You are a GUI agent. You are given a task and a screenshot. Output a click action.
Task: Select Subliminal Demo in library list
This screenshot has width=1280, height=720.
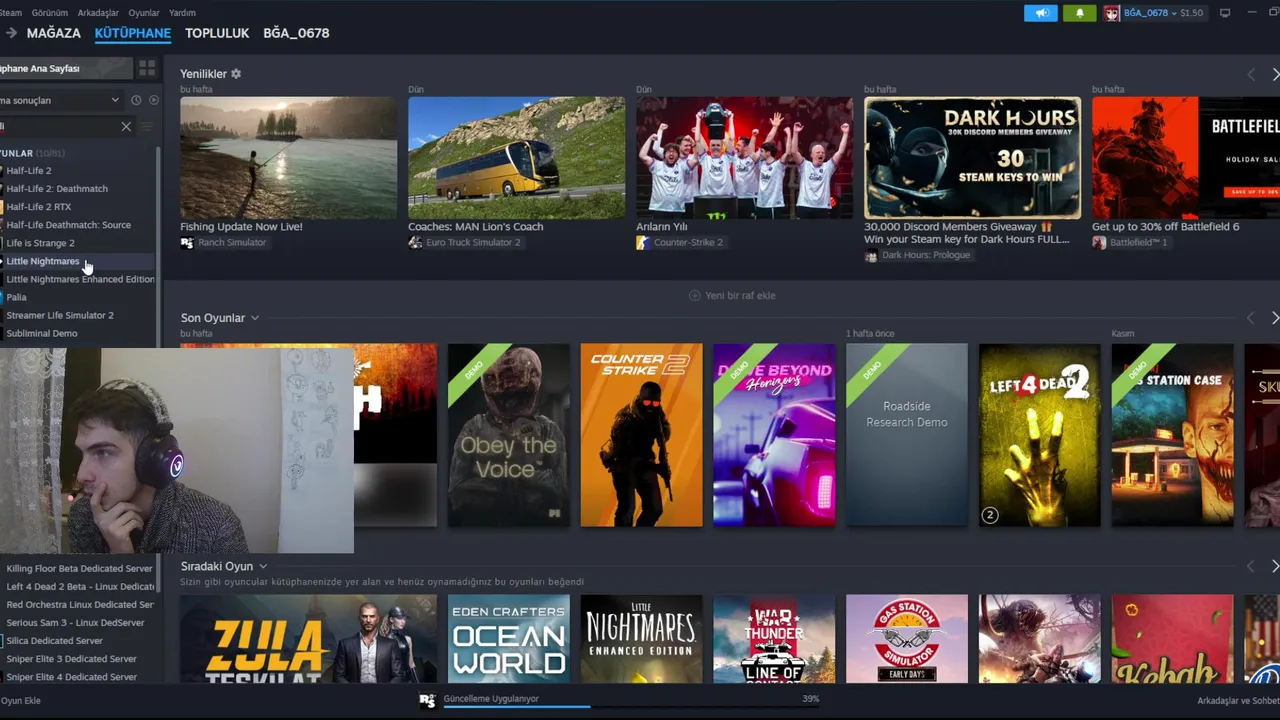point(41,333)
